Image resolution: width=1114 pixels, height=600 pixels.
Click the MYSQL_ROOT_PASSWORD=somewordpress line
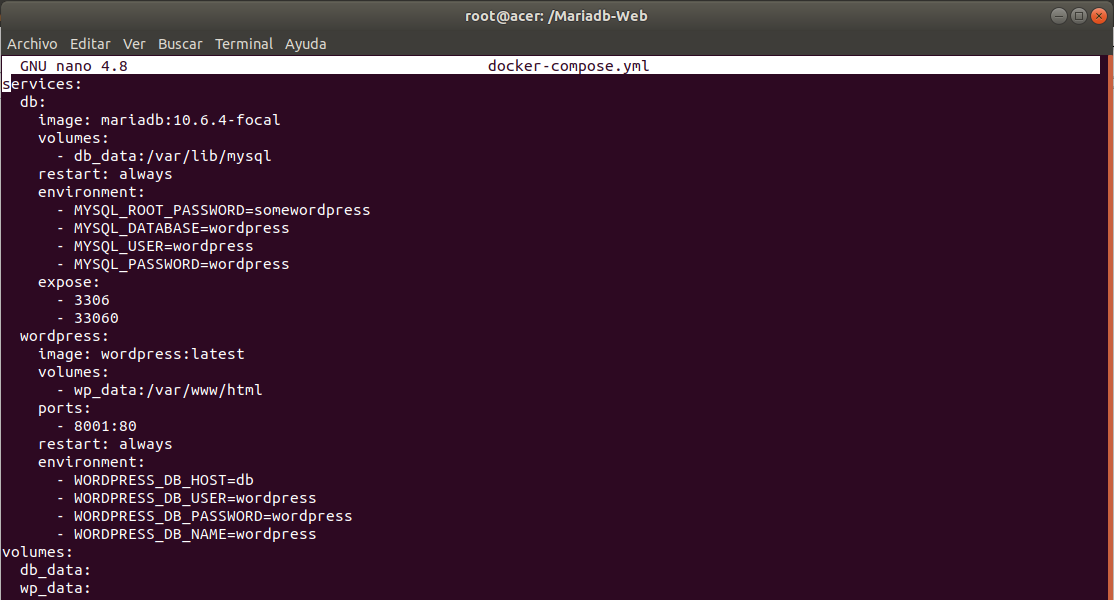(x=221, y=210)
